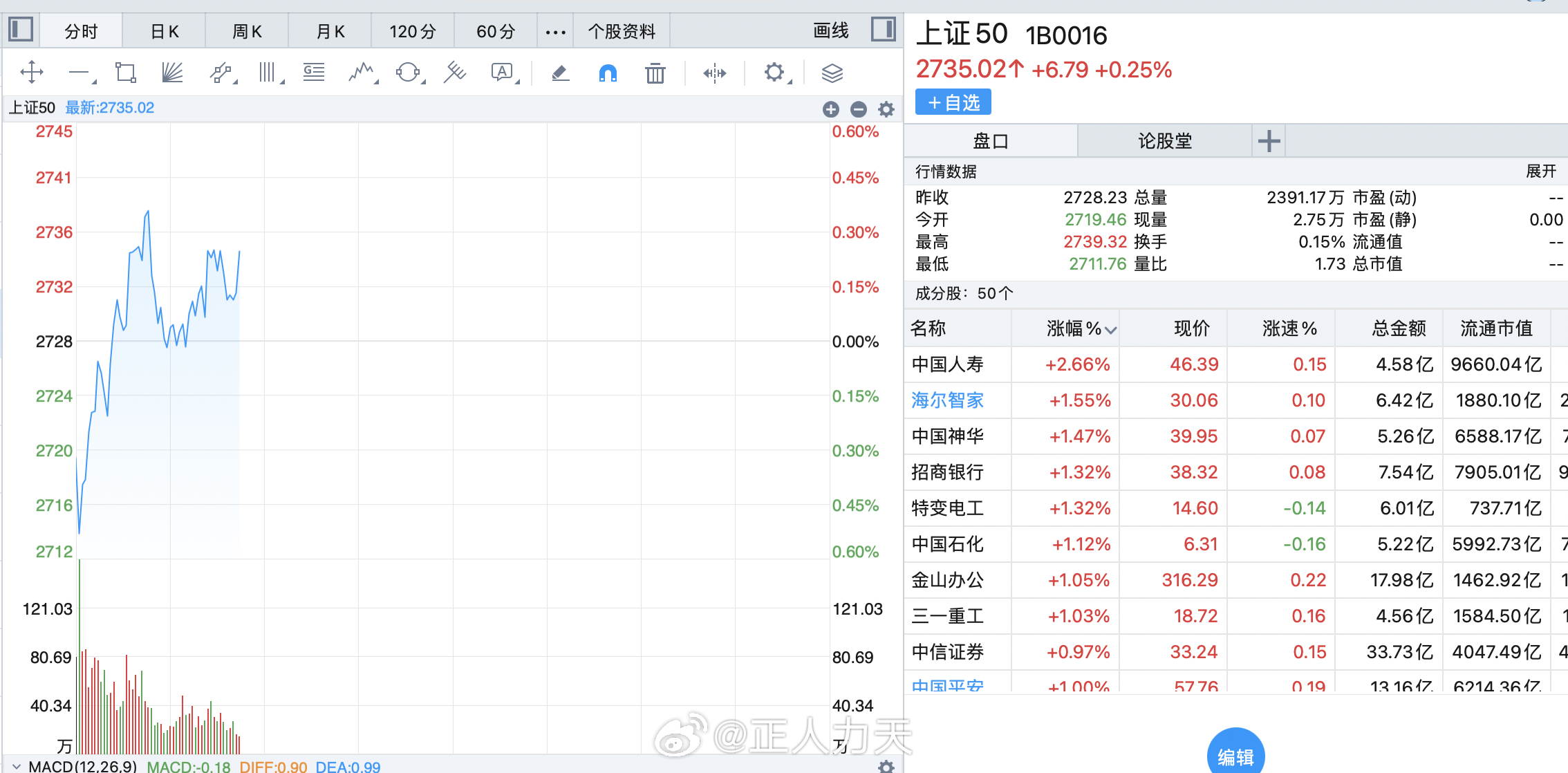1568x773 pixels.
Task: Open the 金山办公 stock row
Action: pos(1236,580)
